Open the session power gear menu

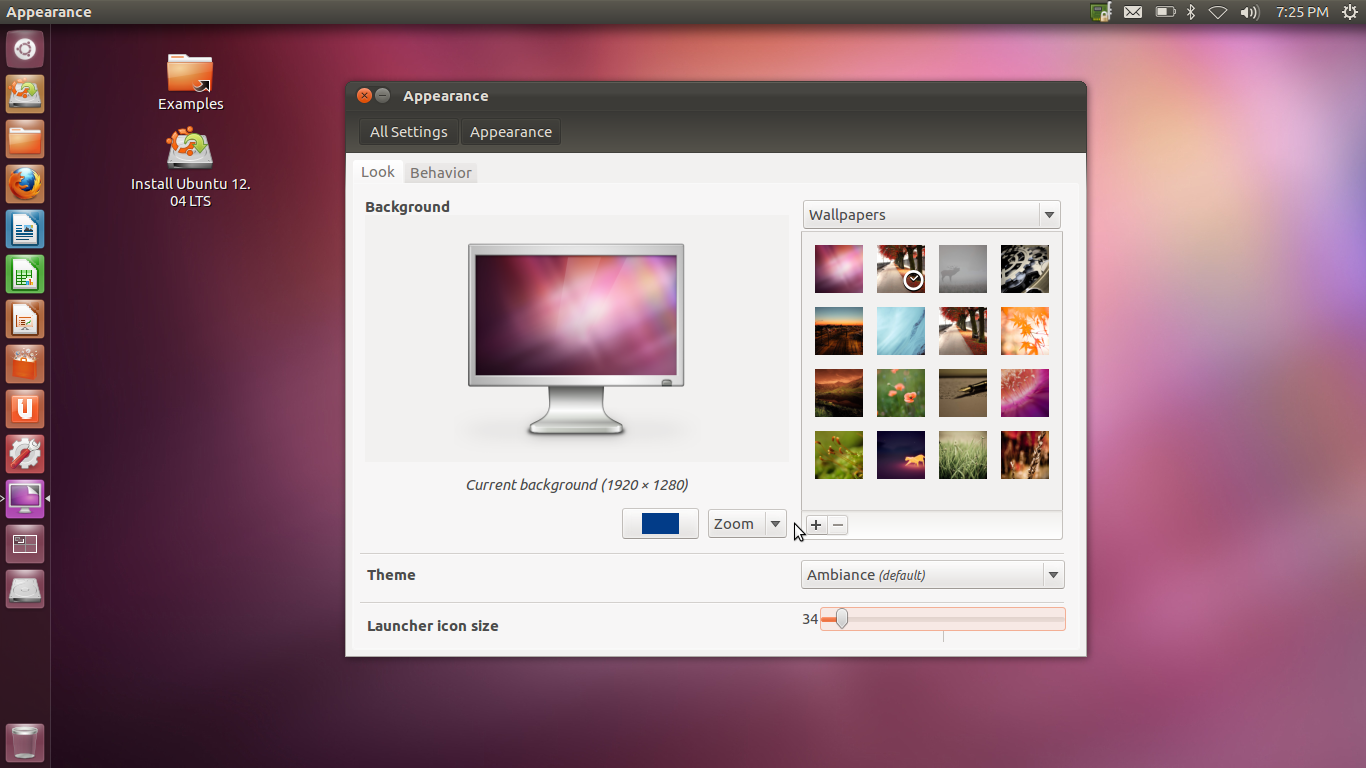(x=1350, y=12)
